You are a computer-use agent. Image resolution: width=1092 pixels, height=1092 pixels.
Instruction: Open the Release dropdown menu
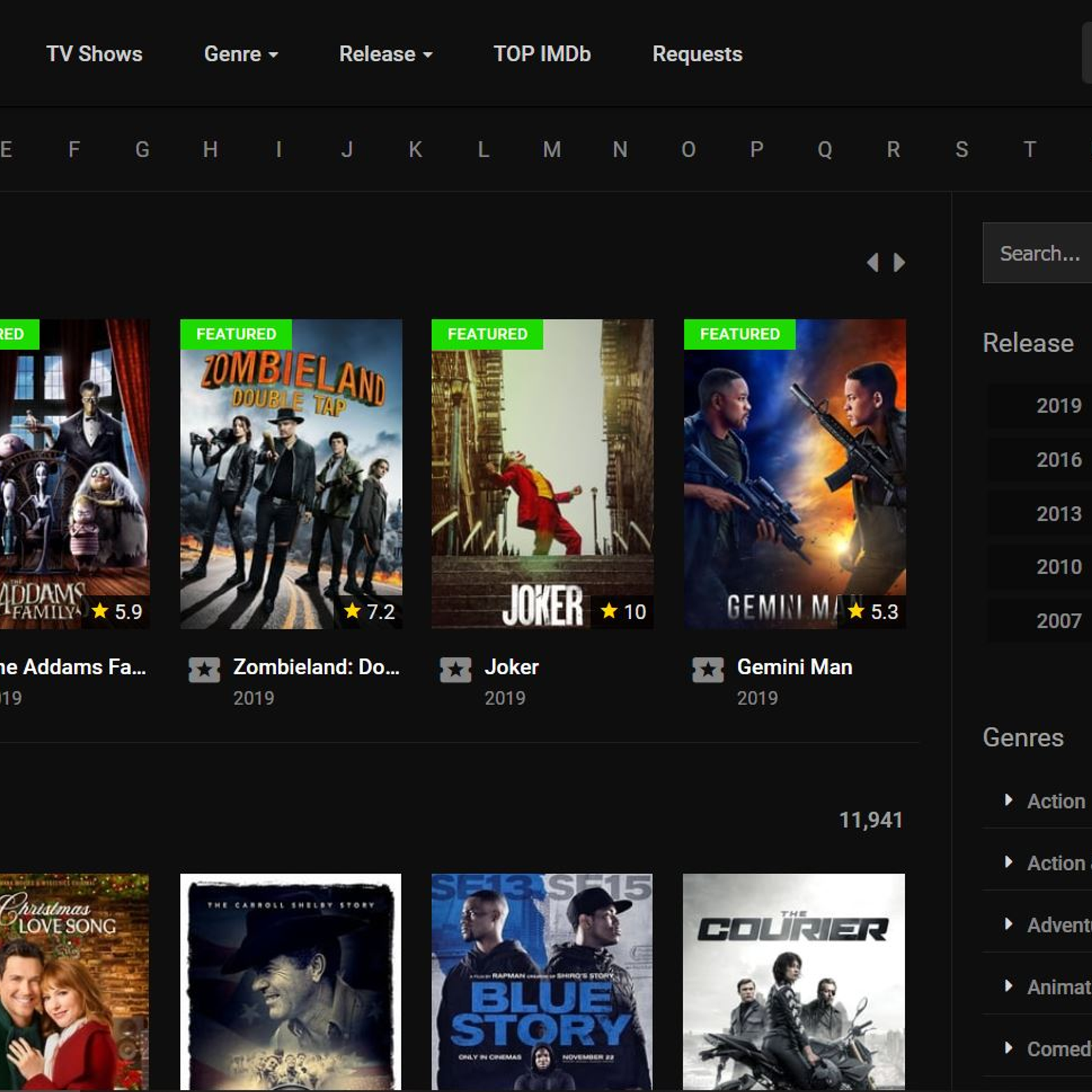tap(386, 54)
